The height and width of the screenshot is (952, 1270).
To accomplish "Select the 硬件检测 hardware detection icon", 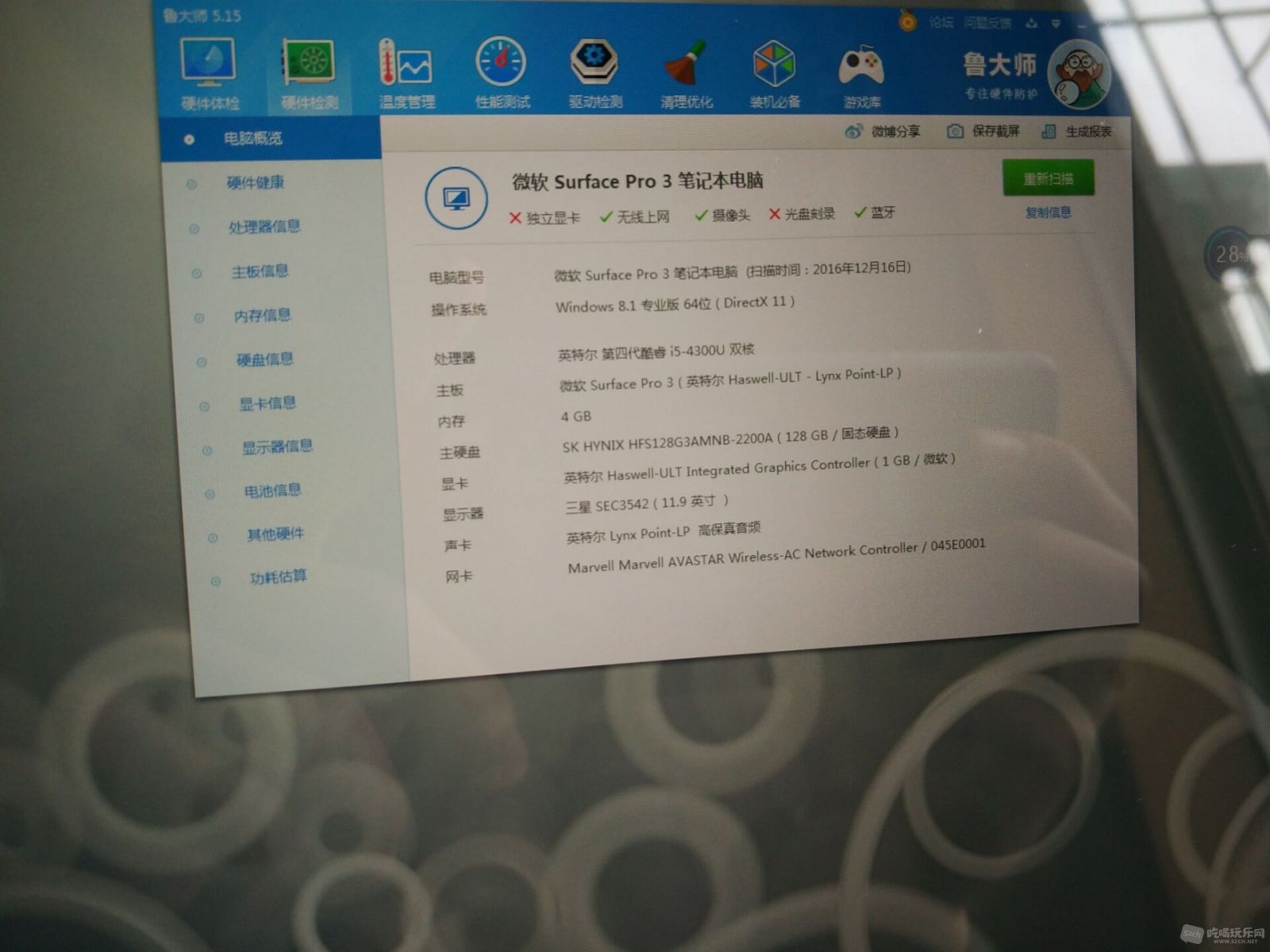I will [x=309, y=75].
